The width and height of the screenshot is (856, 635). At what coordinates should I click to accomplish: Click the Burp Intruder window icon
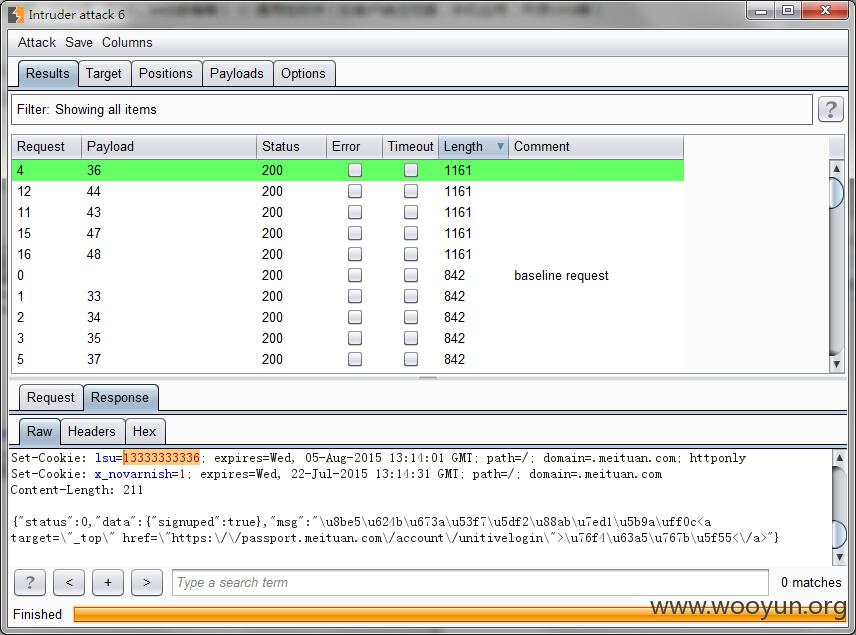16,15
